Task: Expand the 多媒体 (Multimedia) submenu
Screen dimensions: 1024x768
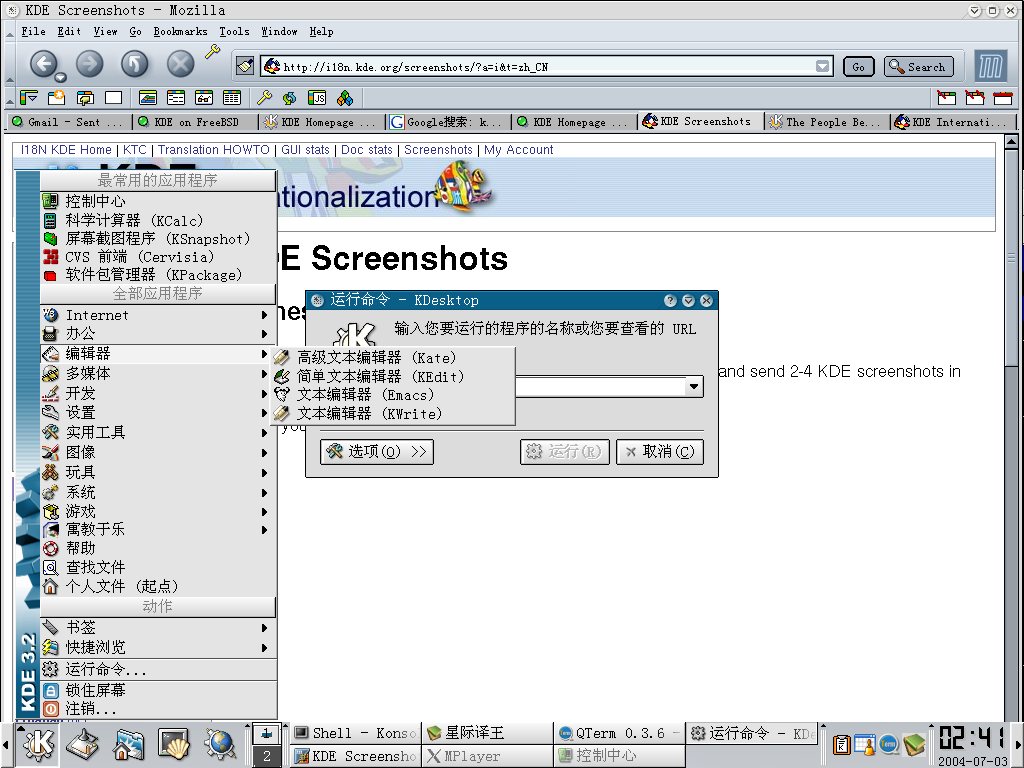Action: 158,374
